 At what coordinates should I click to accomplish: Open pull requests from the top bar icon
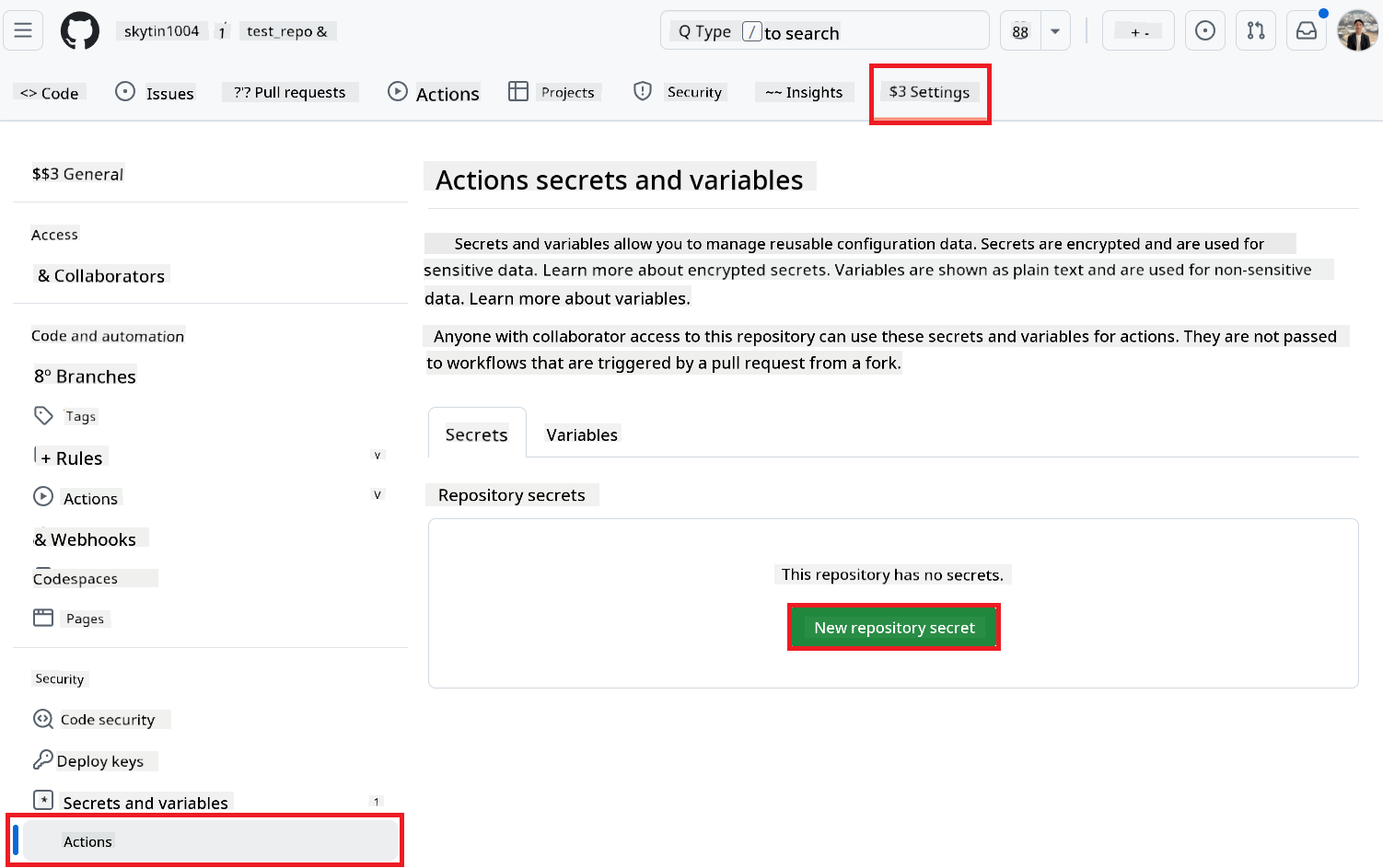[1255, 29]
